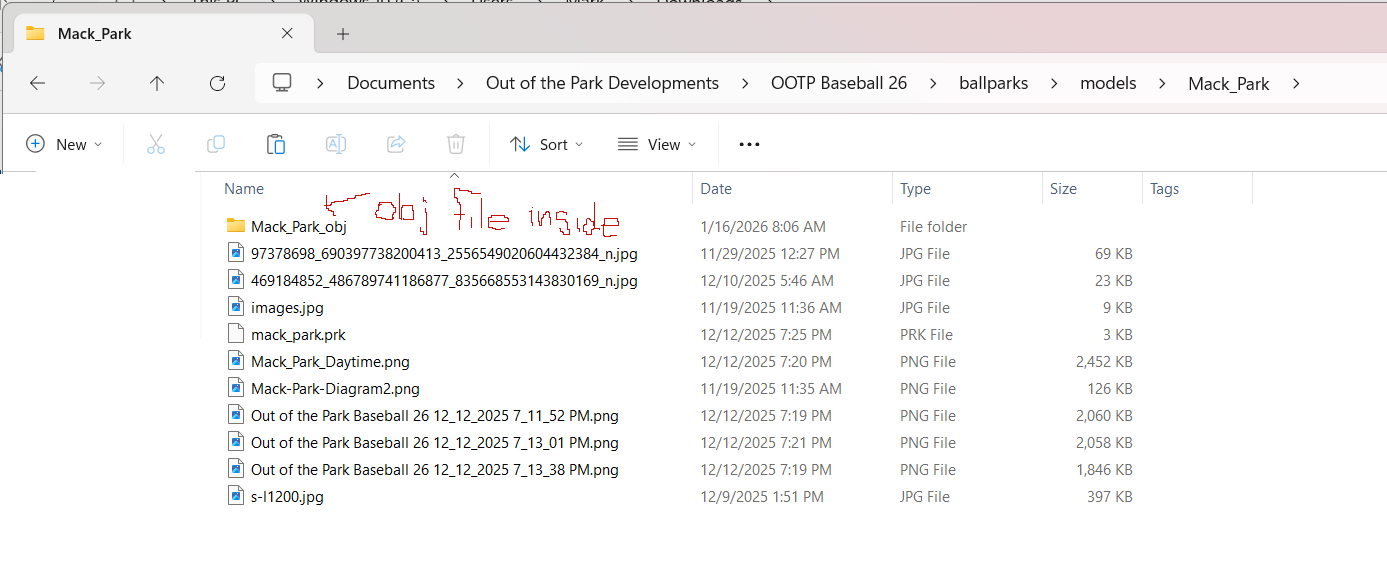Go back with the left arrow

[37, 83]
